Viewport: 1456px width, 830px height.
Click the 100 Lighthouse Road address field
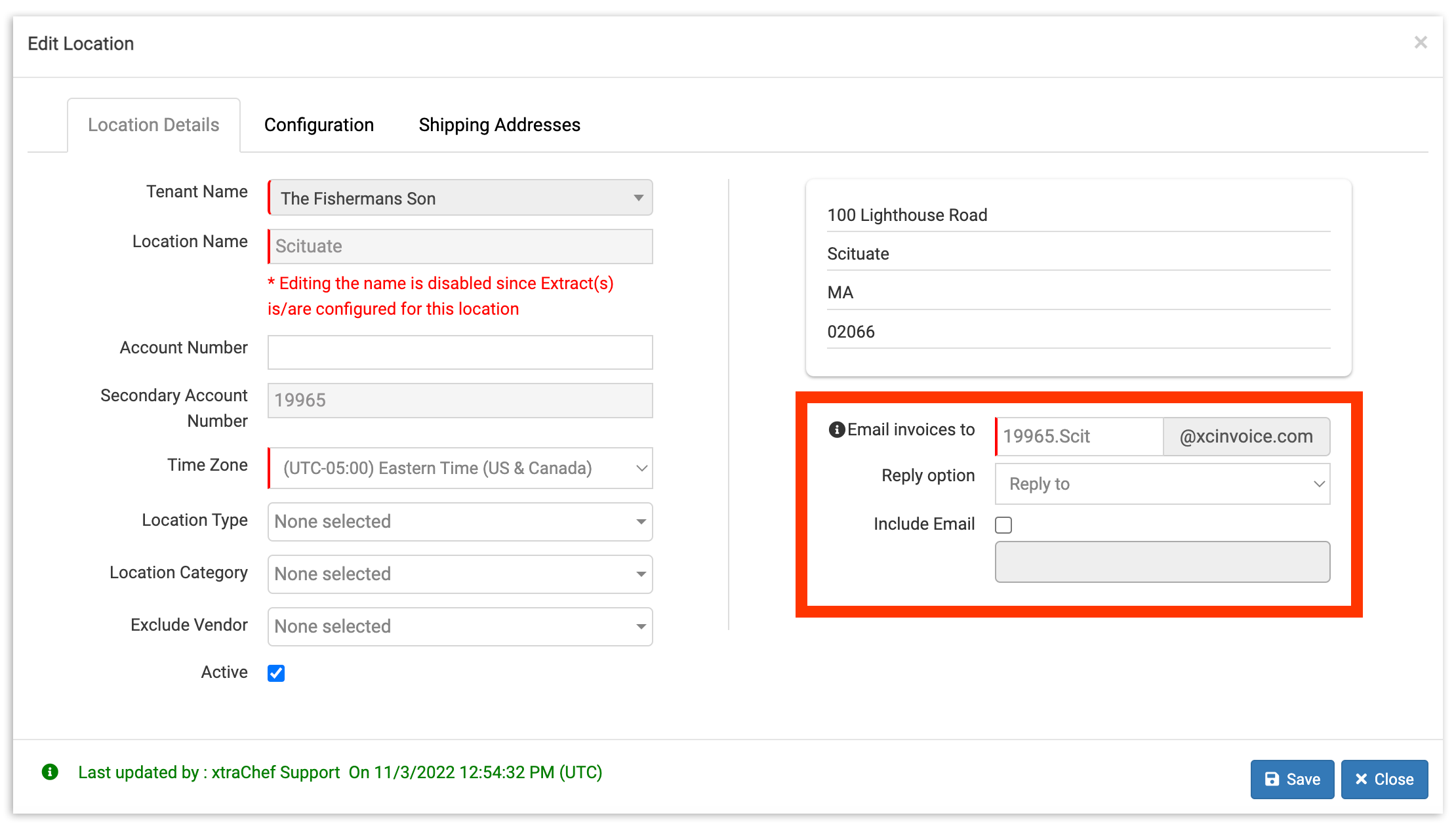(x=1078, y=215)
